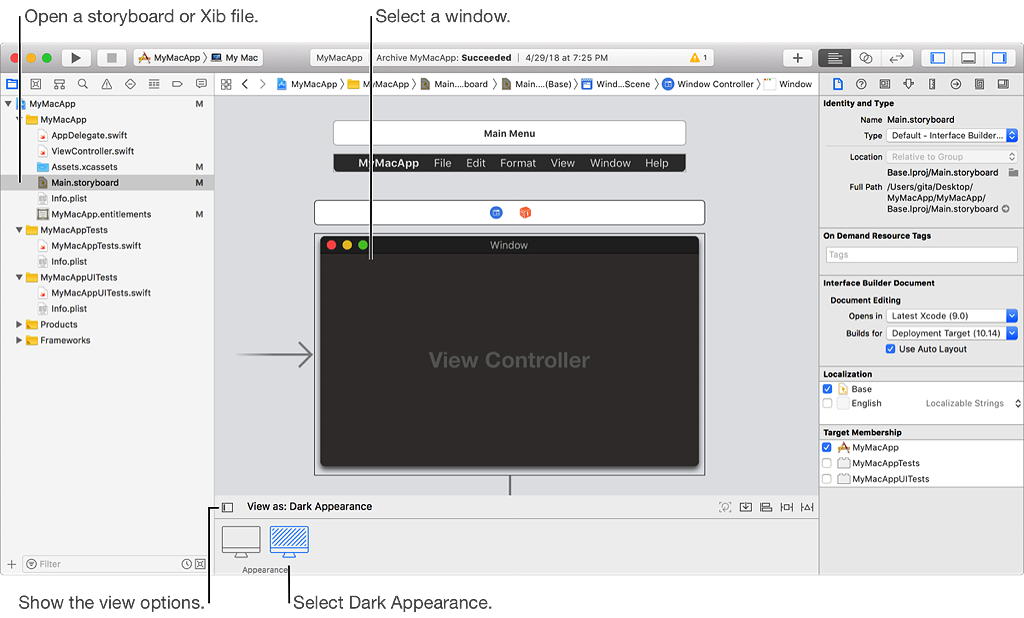Expand the Frameworks group

tap(19, 340)
